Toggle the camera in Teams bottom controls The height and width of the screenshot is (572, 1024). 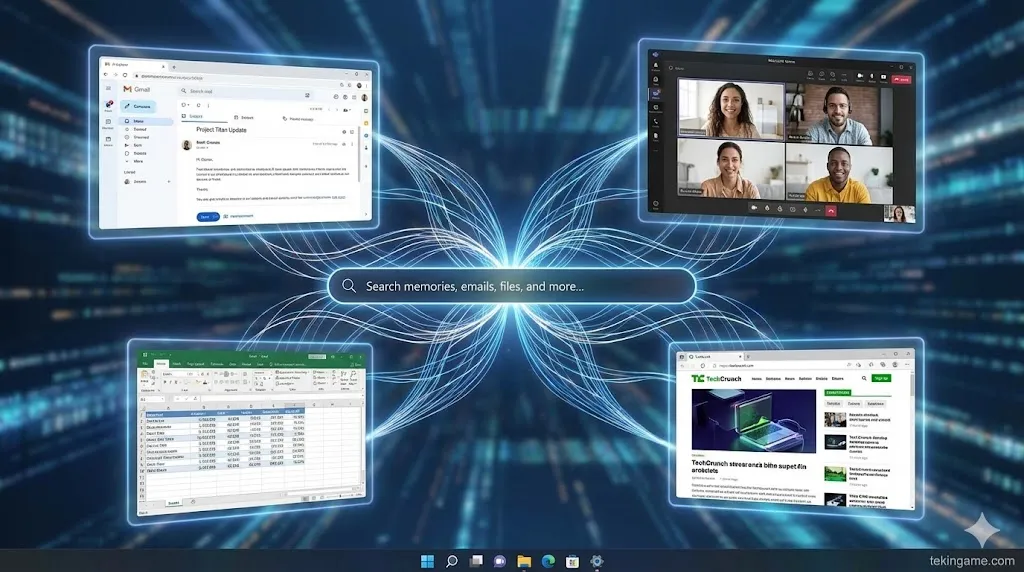[x=753, y=208]
